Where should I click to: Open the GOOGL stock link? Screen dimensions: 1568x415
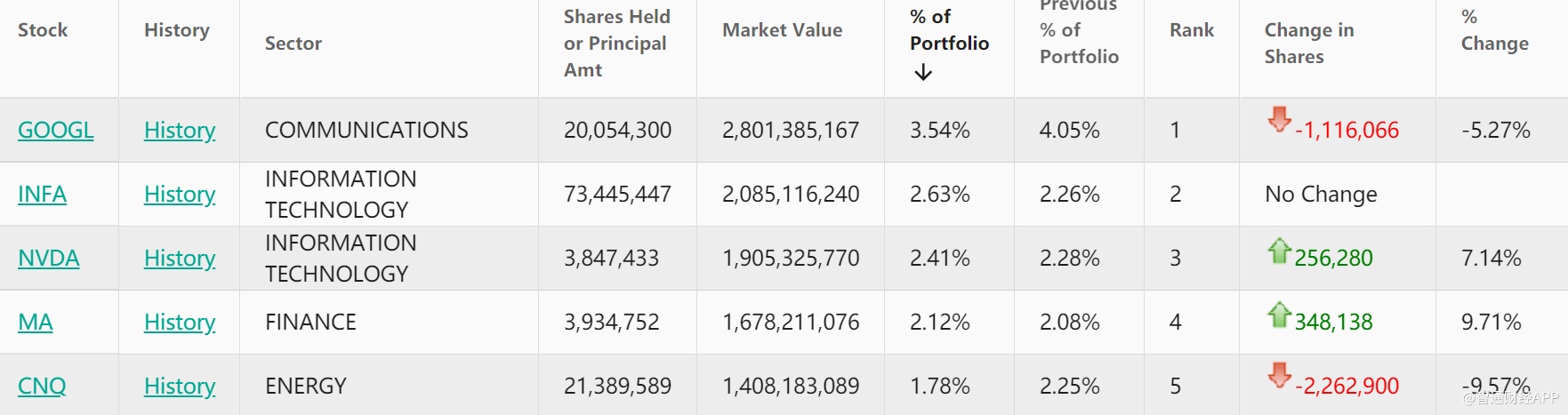tap(55, 130)
